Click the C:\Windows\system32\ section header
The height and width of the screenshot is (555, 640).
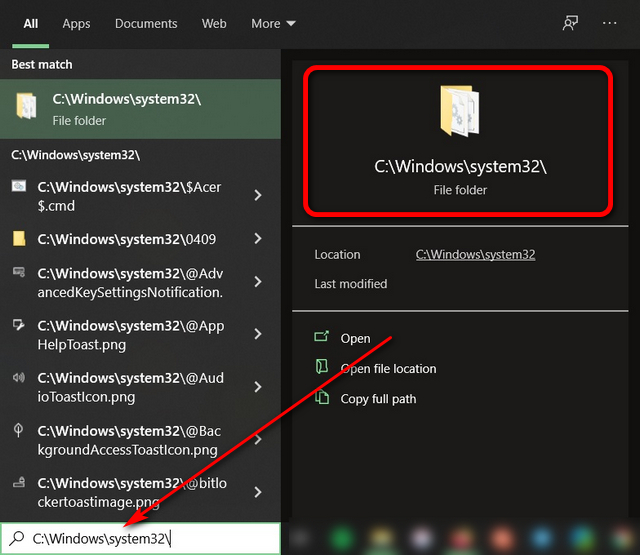click(x=76, y=155)
